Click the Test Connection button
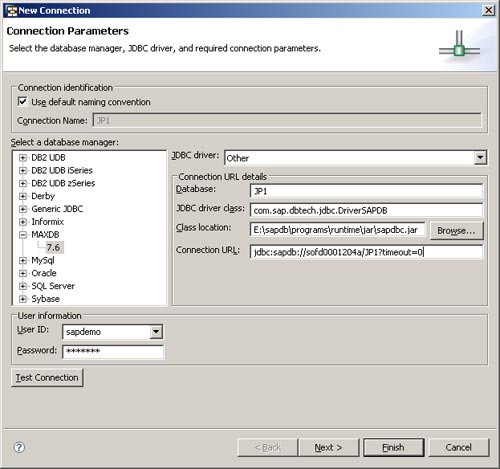 [x=47, y=378]
